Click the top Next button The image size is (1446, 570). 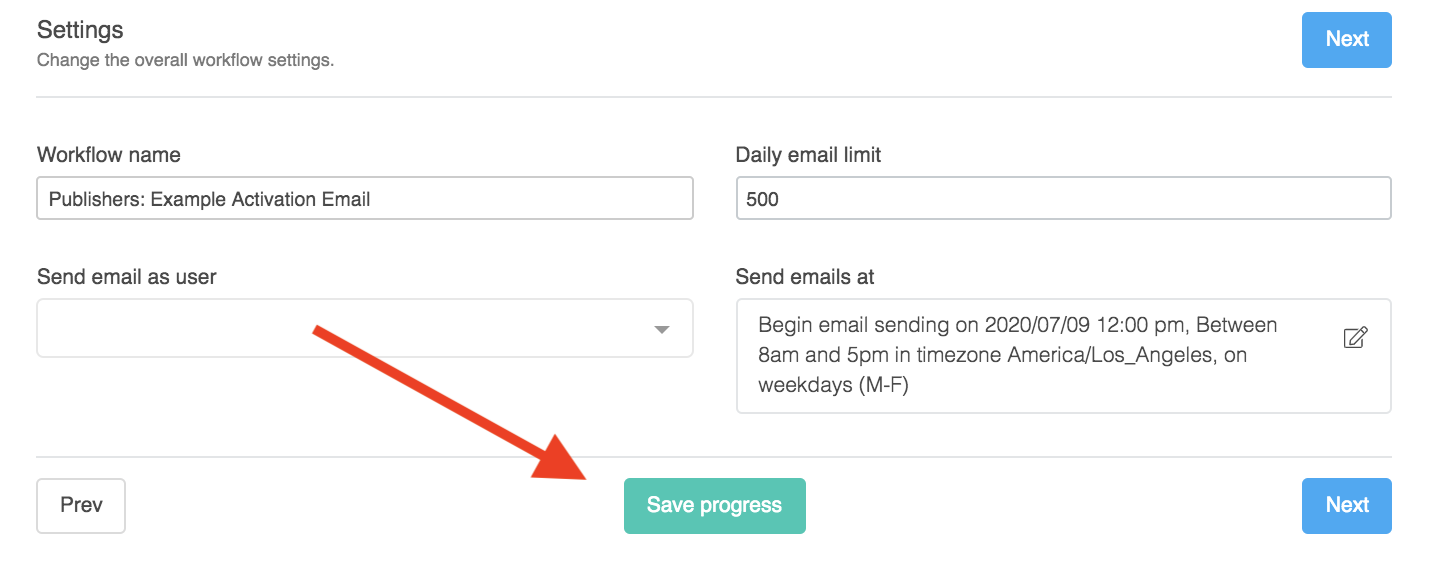click(x=1346, y=39)
